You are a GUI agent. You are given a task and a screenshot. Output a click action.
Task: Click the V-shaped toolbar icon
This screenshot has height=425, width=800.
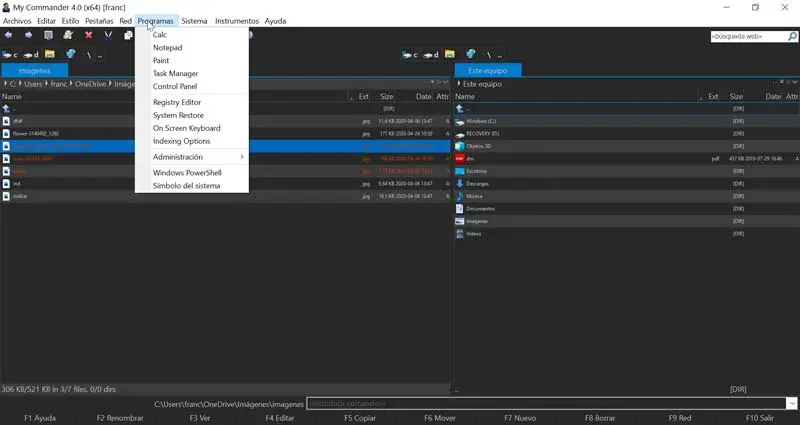click(108, 35)
